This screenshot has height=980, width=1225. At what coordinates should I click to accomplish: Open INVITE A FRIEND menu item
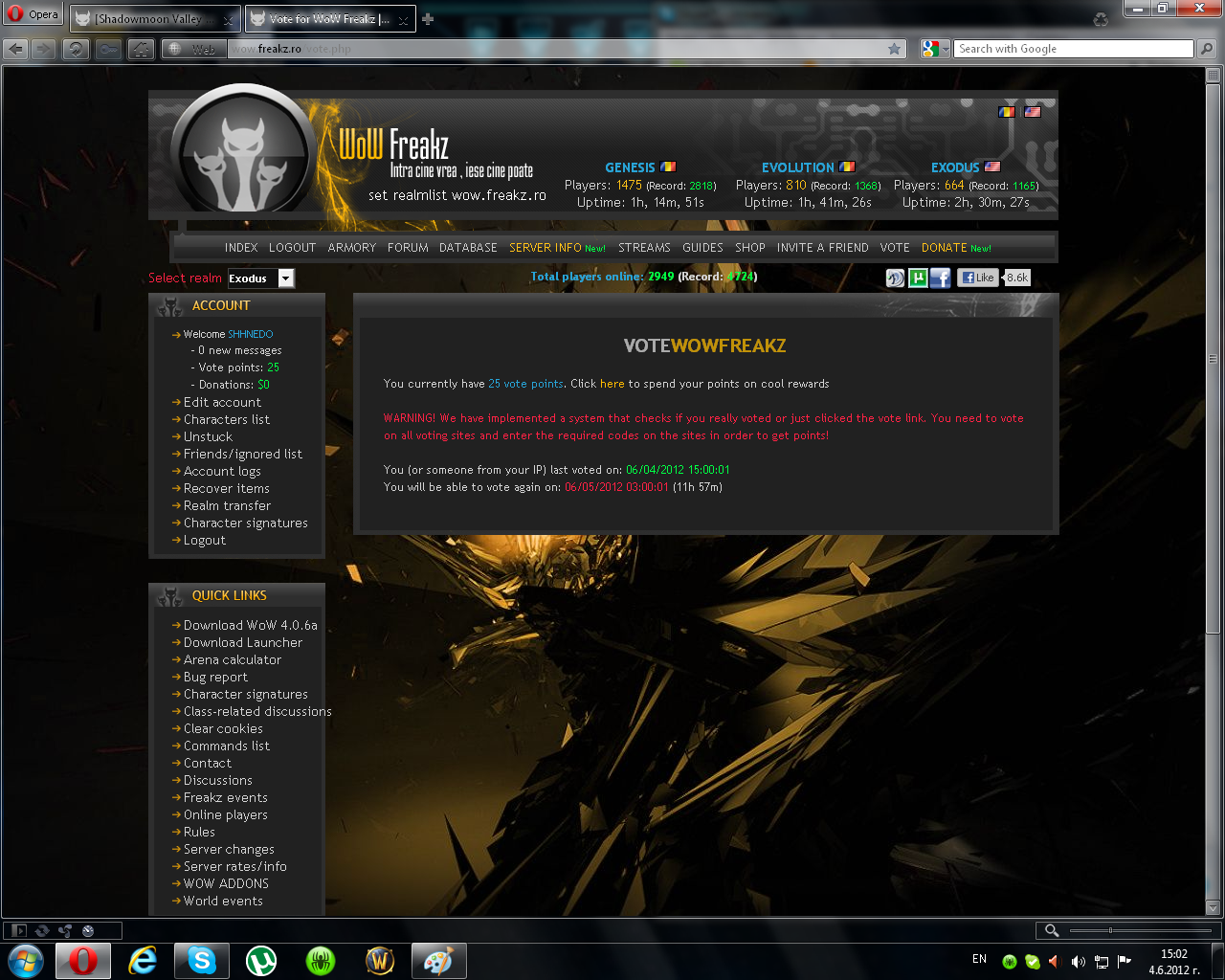point(823,248)
